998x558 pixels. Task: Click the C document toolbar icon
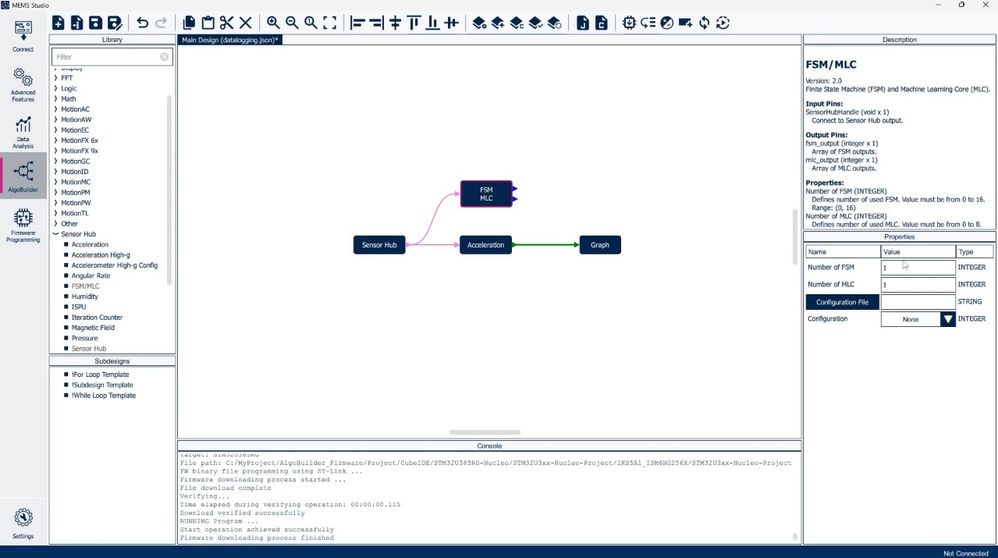pyautogui.click(x=601, y=23)
